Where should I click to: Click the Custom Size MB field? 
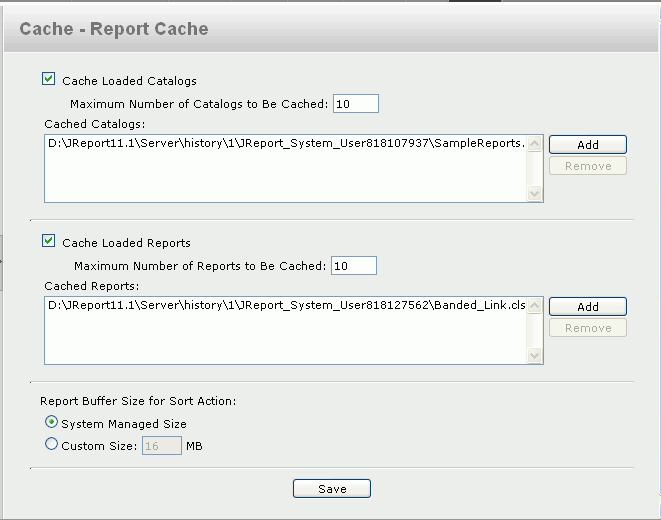[162, 446]
